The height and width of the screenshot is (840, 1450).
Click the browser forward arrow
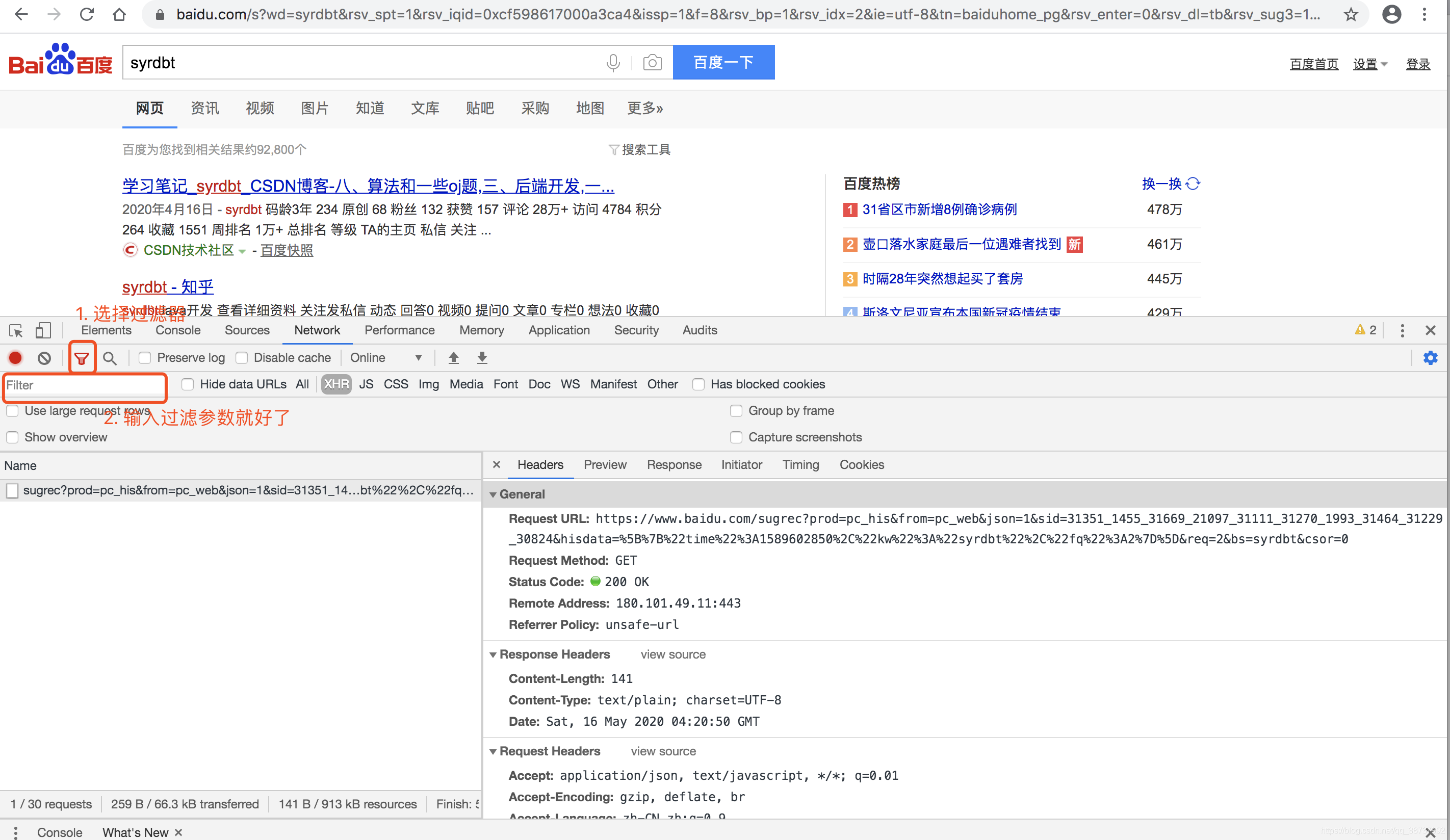pyautogui.click(x=54, y=14)
